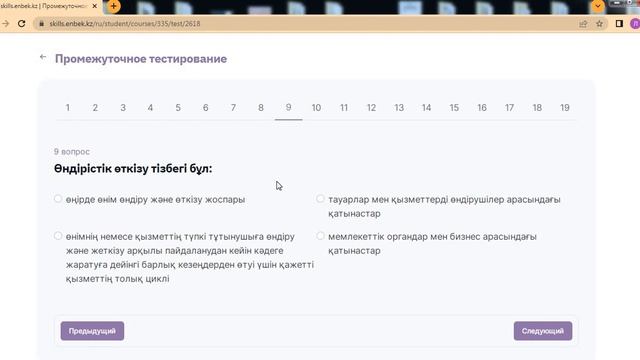Open question 12
The width and height of the screenshot is (640, 360).
[x=371, y=108]
